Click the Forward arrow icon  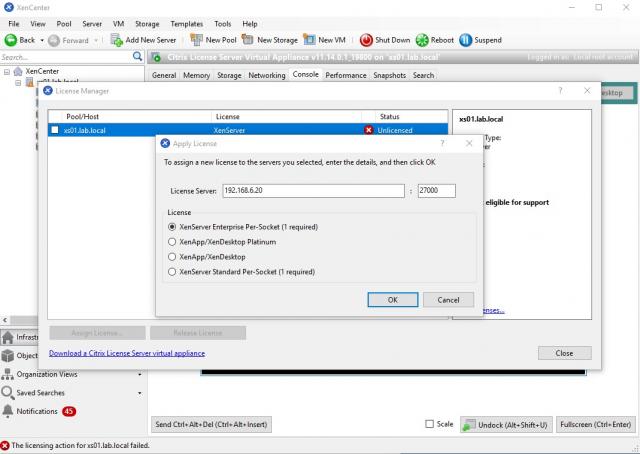point(54,40)
